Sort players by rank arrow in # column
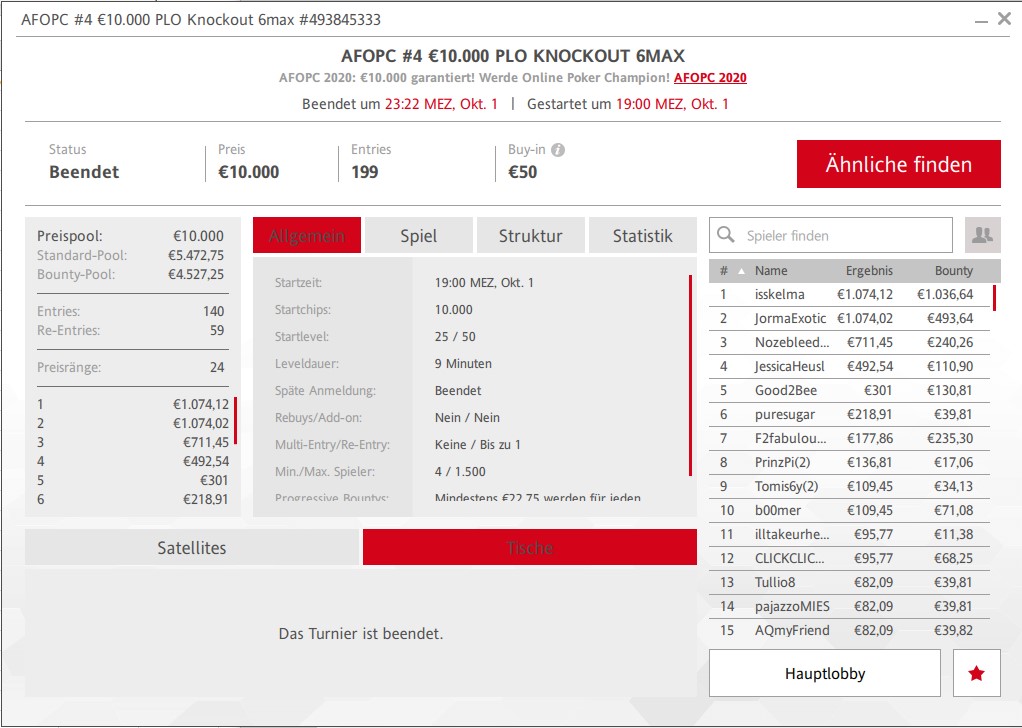Image resolution: width=1022 pixels, height=728 pixels. coord(741,271)
